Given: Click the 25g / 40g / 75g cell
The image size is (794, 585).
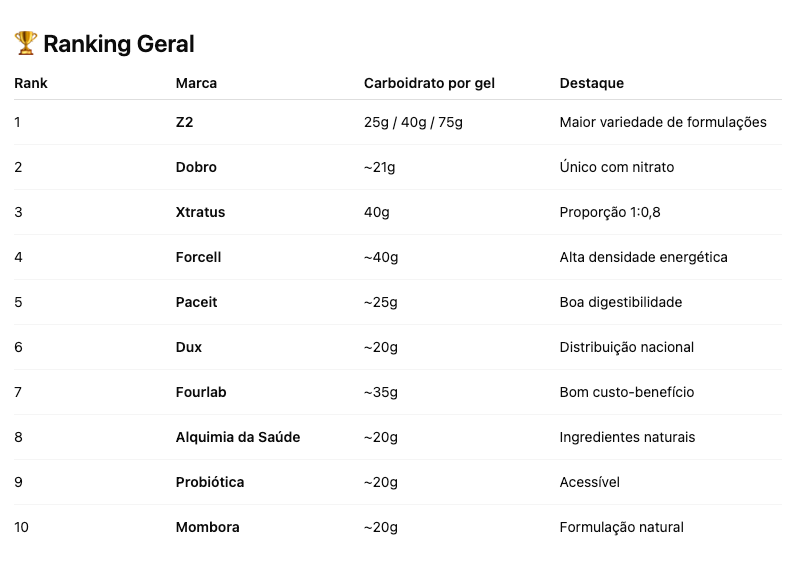Looking at the screenshot, I should pos(413,122).
